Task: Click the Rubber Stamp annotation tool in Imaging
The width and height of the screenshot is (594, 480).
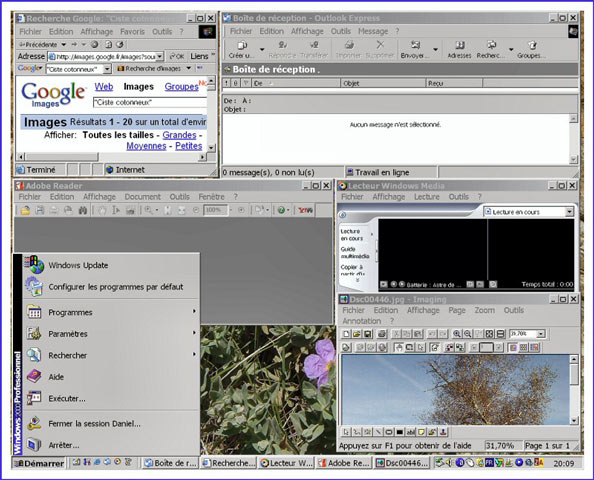Action: tap(442, 432)
